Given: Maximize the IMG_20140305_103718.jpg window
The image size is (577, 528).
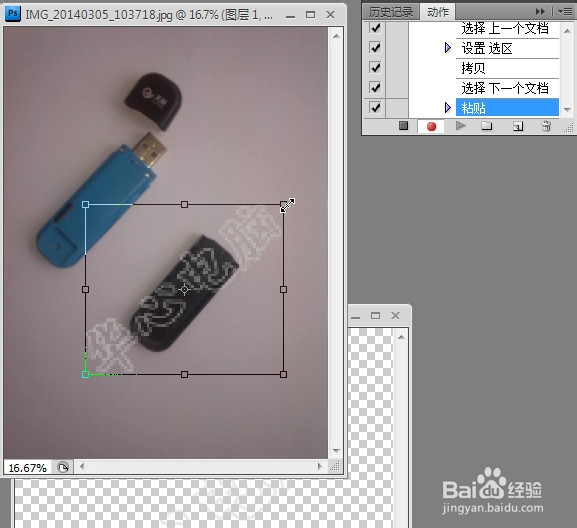Looking at the screenshot, I should 311,15.
